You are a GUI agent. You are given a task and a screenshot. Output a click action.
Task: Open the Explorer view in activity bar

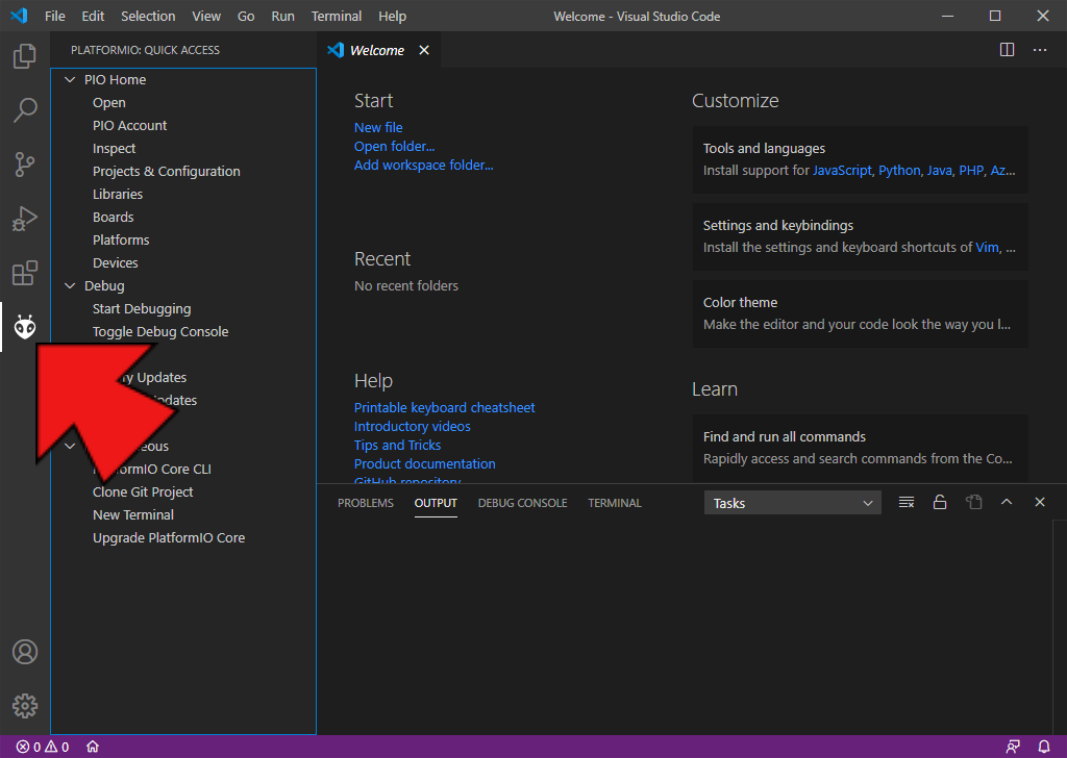click(25, 56)
